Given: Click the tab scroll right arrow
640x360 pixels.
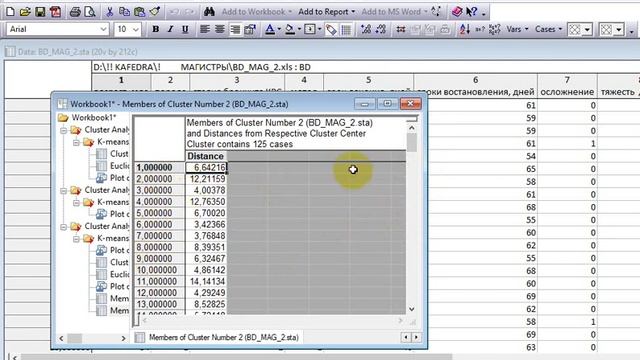Looking at the screenshot, I should click(x=416, y=338).
